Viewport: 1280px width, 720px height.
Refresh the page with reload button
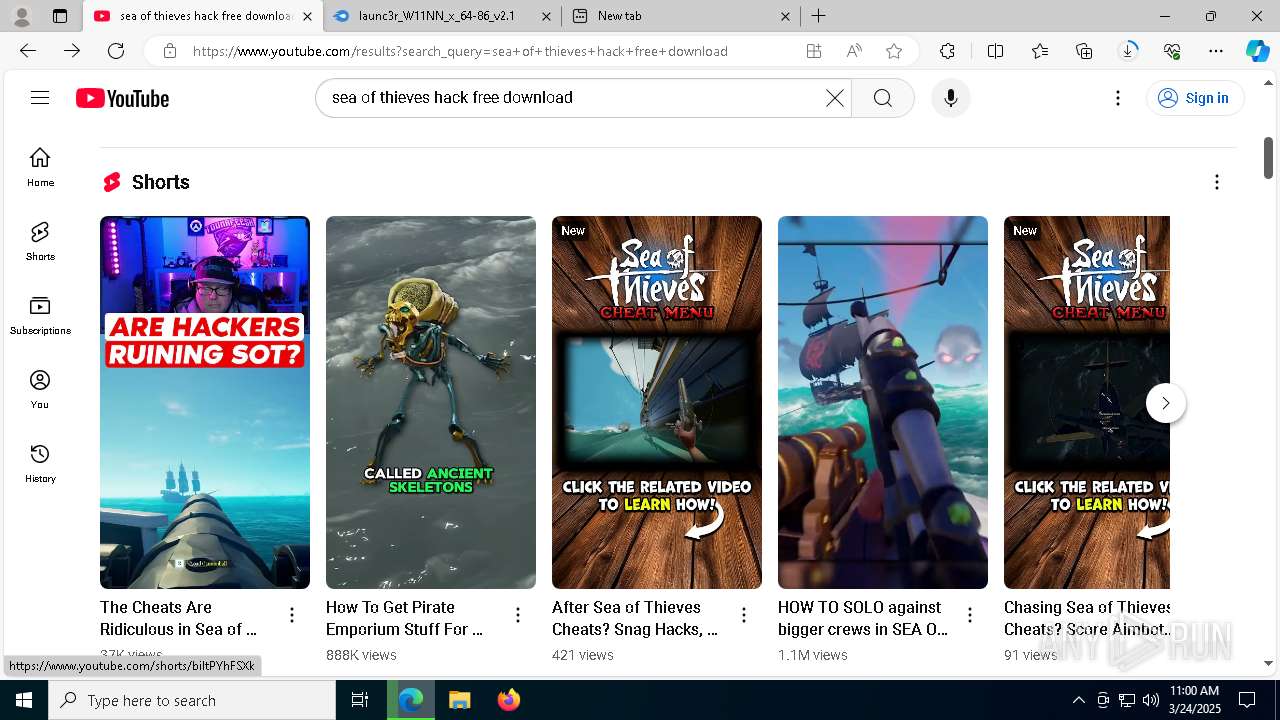point(116,51)
